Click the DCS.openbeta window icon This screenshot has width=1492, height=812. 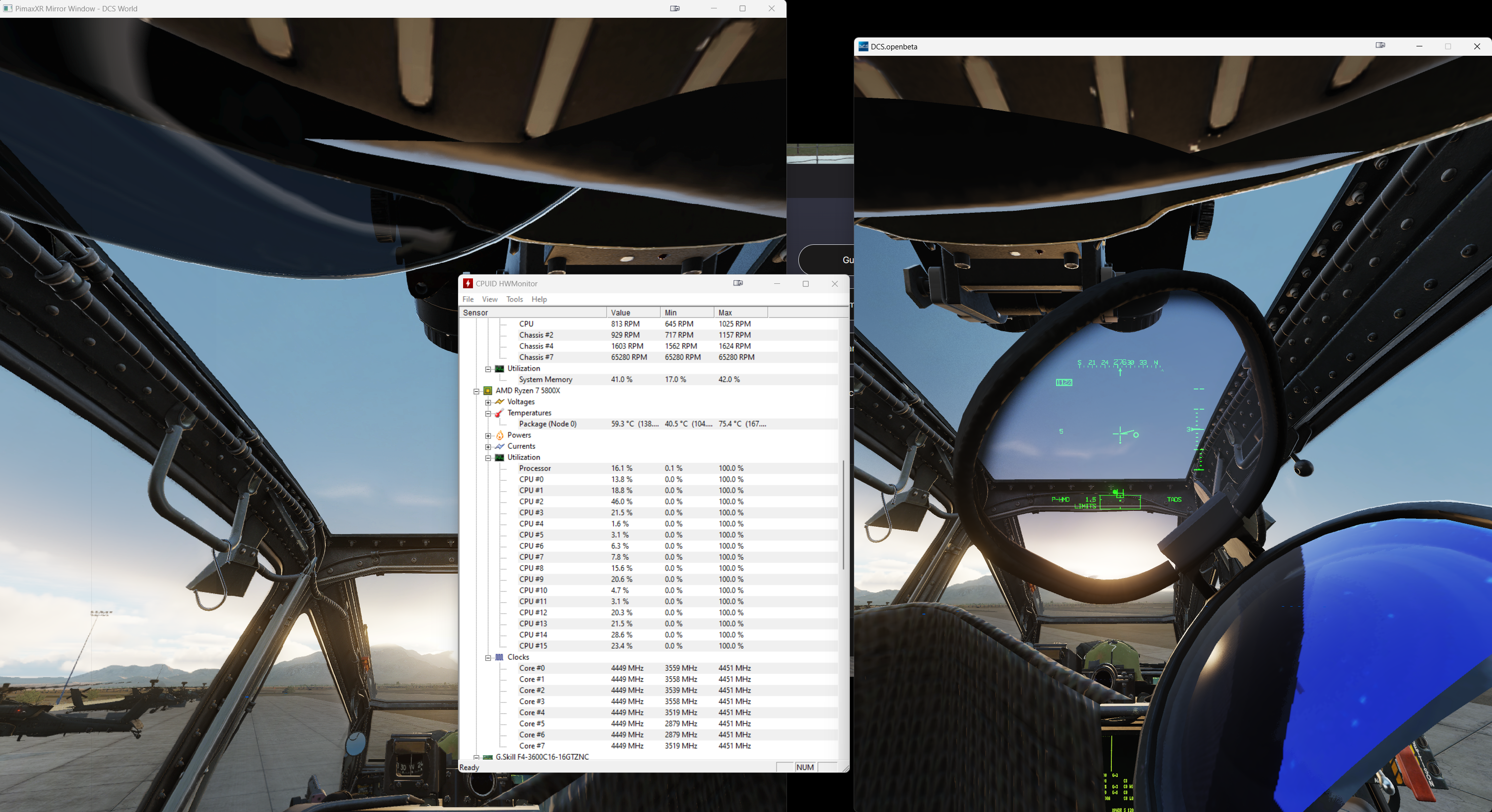863,46
